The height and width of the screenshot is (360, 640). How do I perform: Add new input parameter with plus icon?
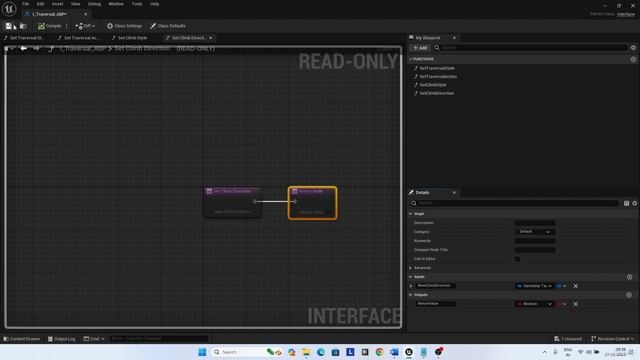pyautogui.click(x=629, y=277)
